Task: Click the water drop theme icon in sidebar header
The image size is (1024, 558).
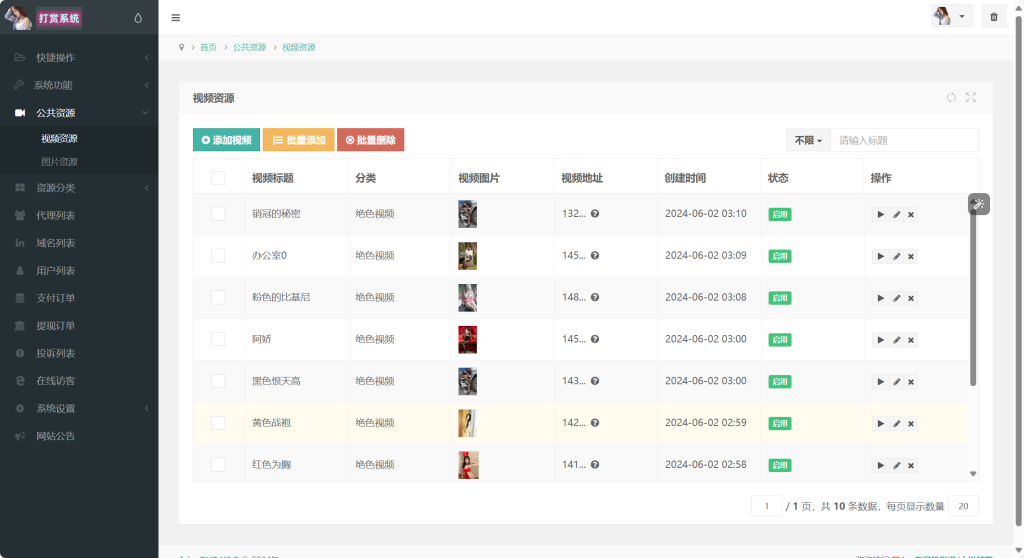Action: (x=137, y=18)
